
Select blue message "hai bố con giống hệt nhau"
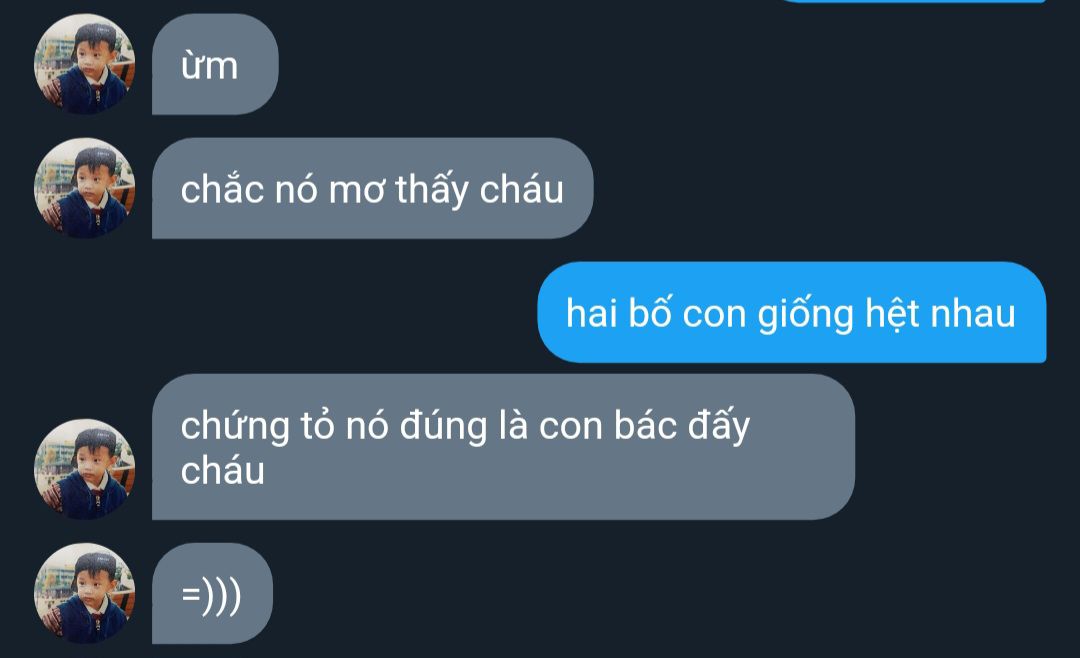tap(791, 312)
